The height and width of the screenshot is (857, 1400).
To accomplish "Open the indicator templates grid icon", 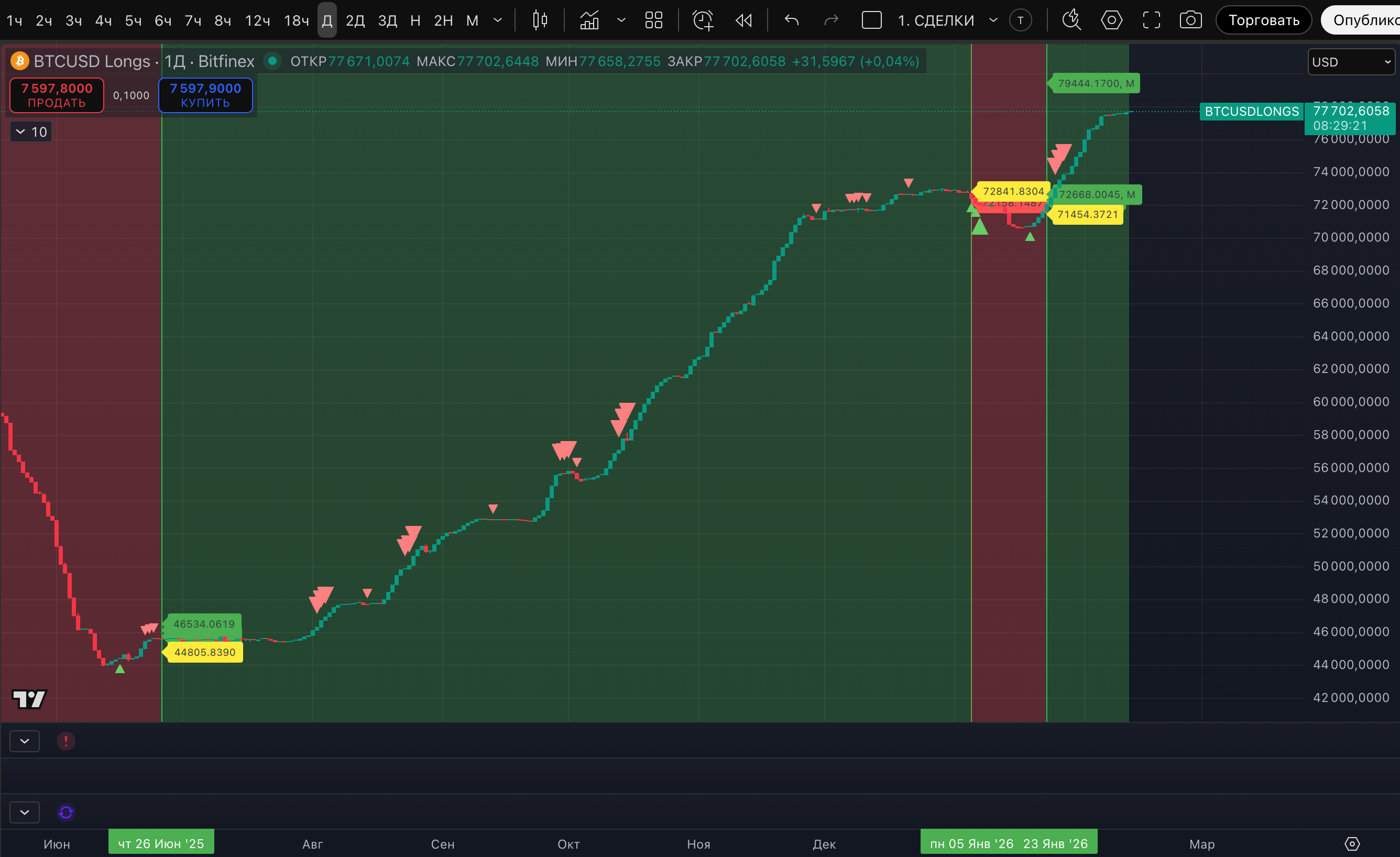I will (x=653, y=20).
